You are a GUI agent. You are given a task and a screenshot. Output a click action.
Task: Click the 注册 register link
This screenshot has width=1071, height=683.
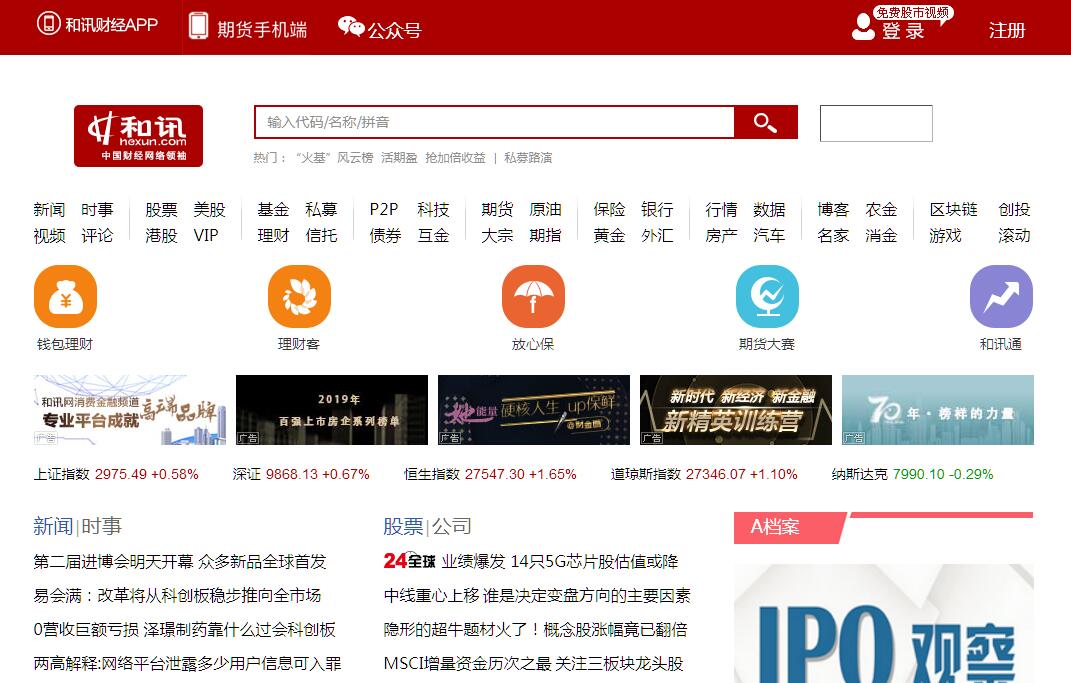pos(1007,31)
